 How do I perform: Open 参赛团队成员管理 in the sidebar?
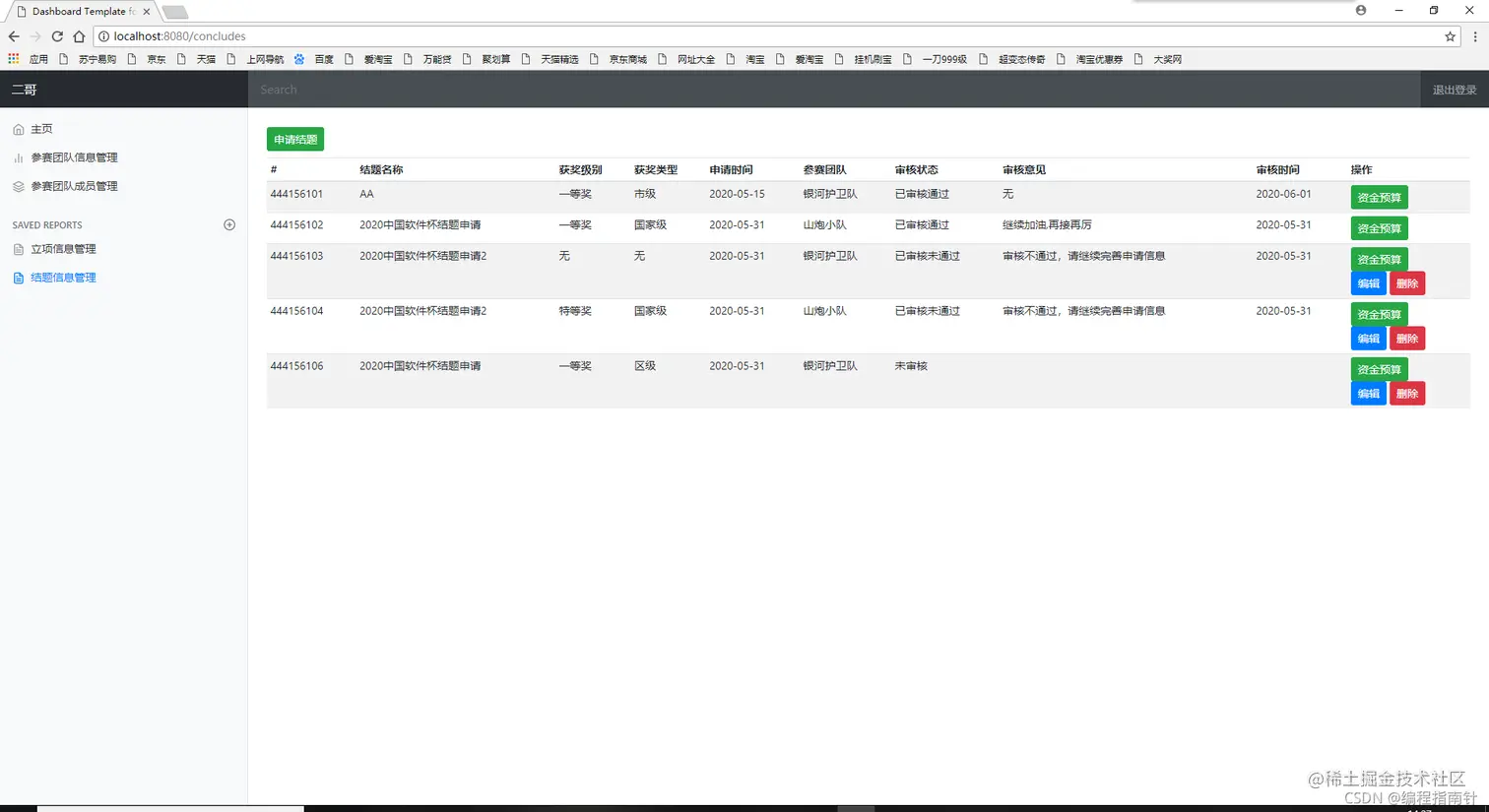point(74,186)
